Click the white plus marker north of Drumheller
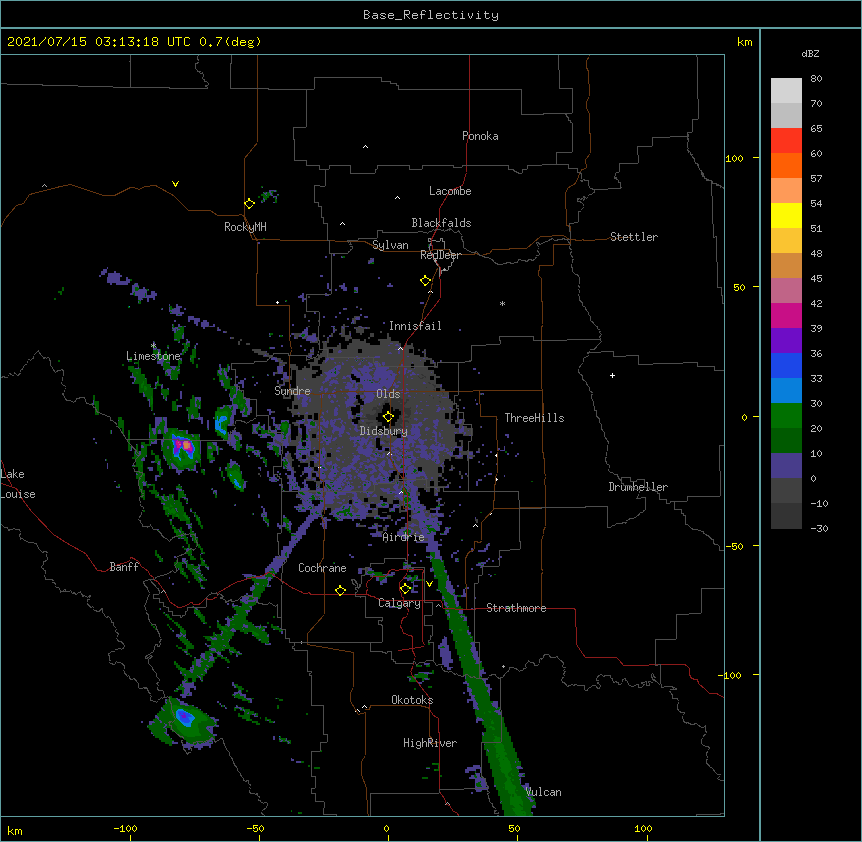The height and width of the screenshot is (842, 862). 612,375
